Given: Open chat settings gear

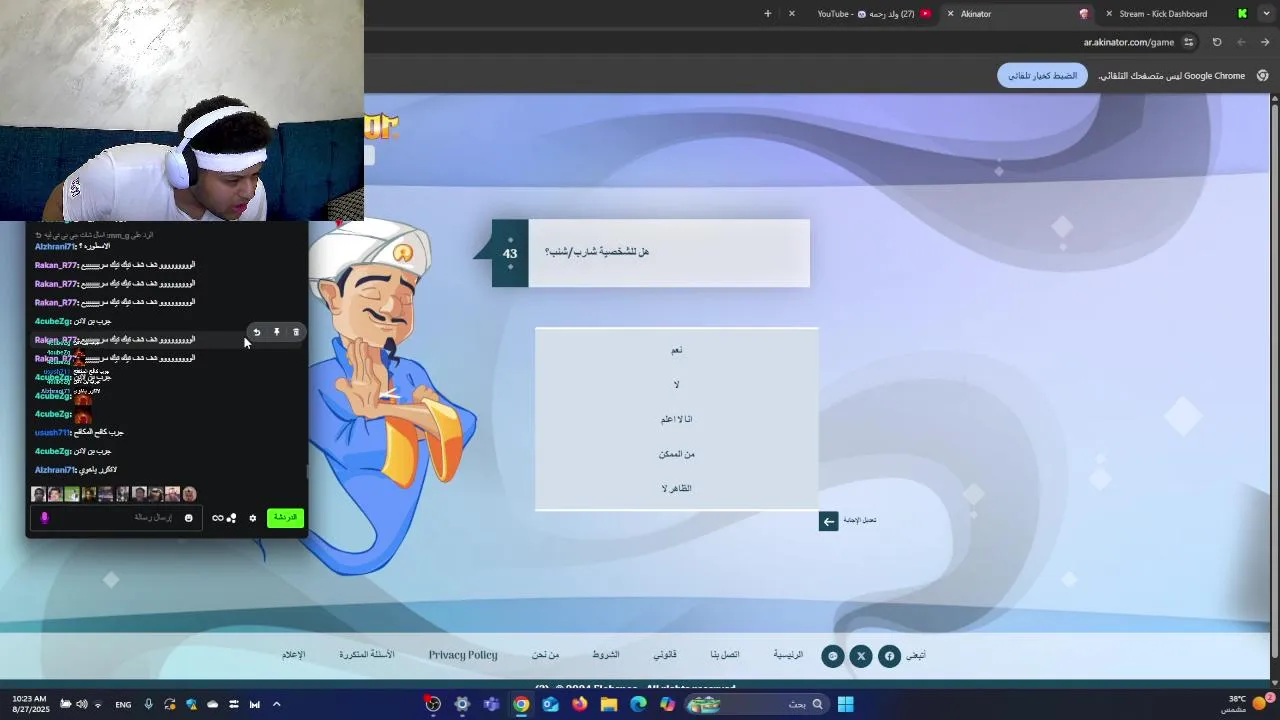Looking at the screenshot, I should point(253,518).
